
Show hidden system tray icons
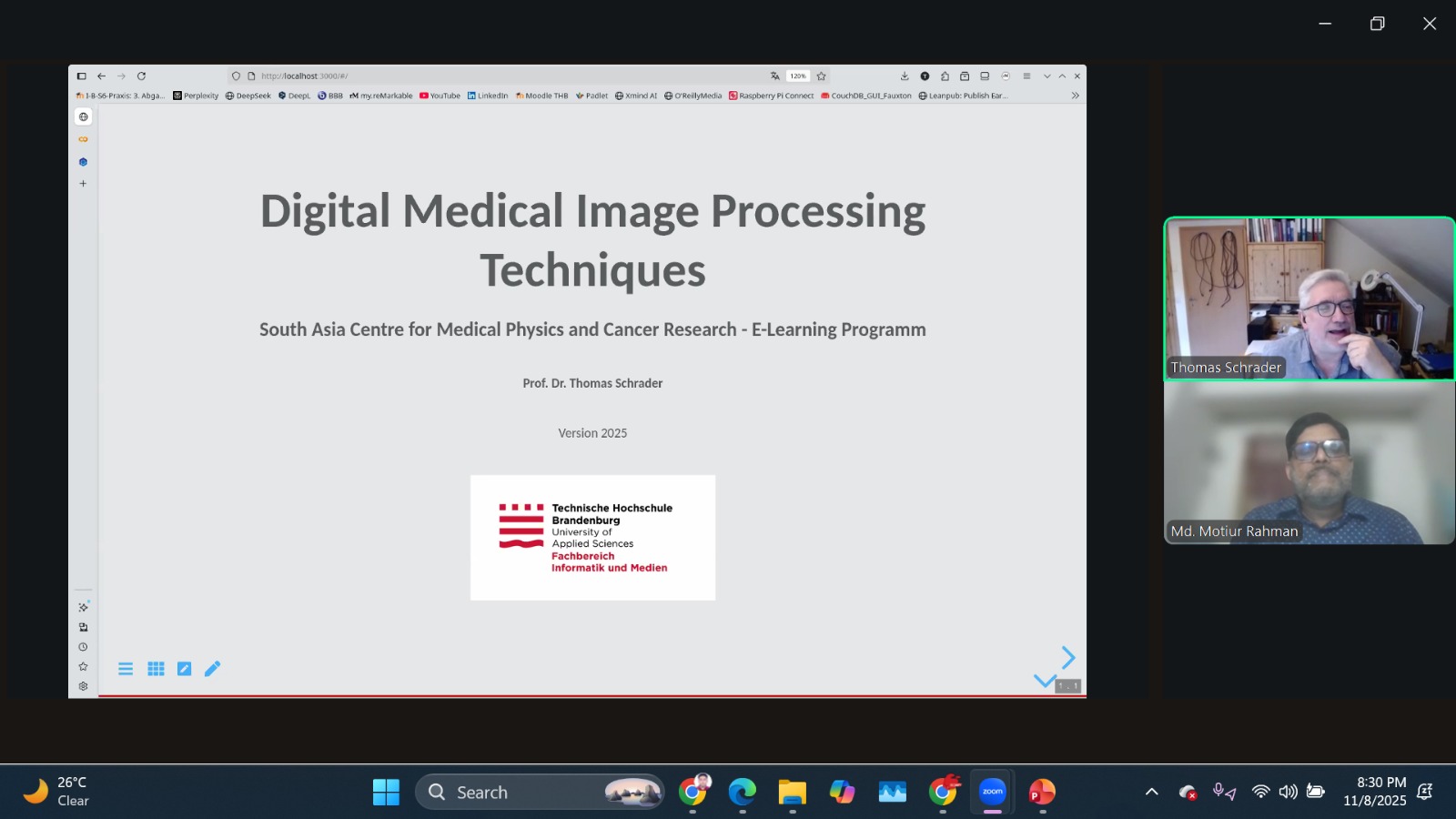coord(1151,792)
